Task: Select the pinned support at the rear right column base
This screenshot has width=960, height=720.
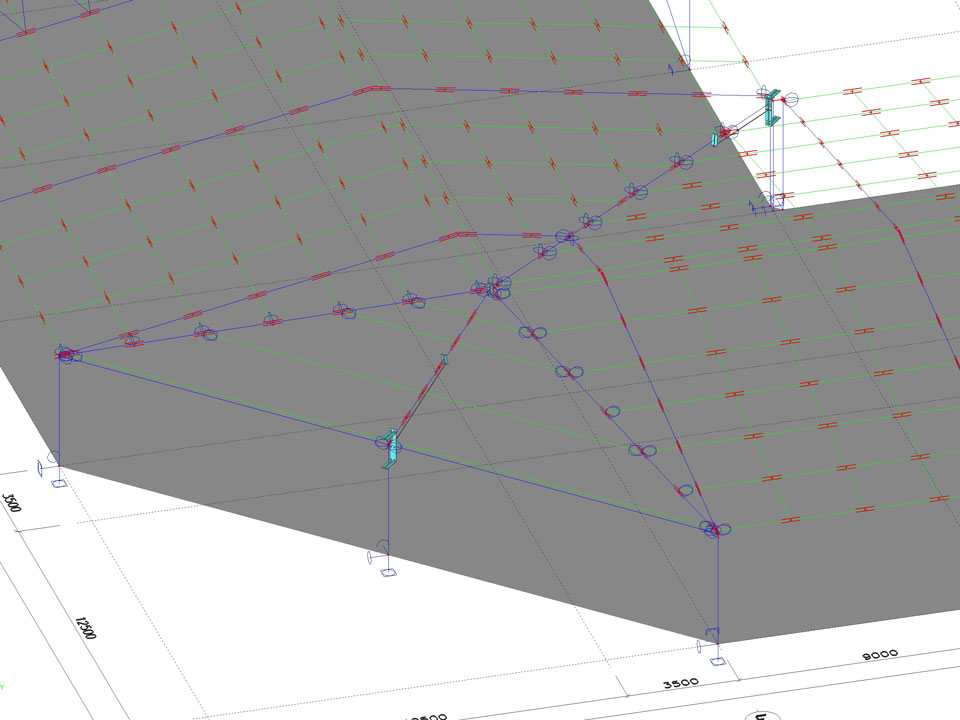Action: click(x=772, y=204)
